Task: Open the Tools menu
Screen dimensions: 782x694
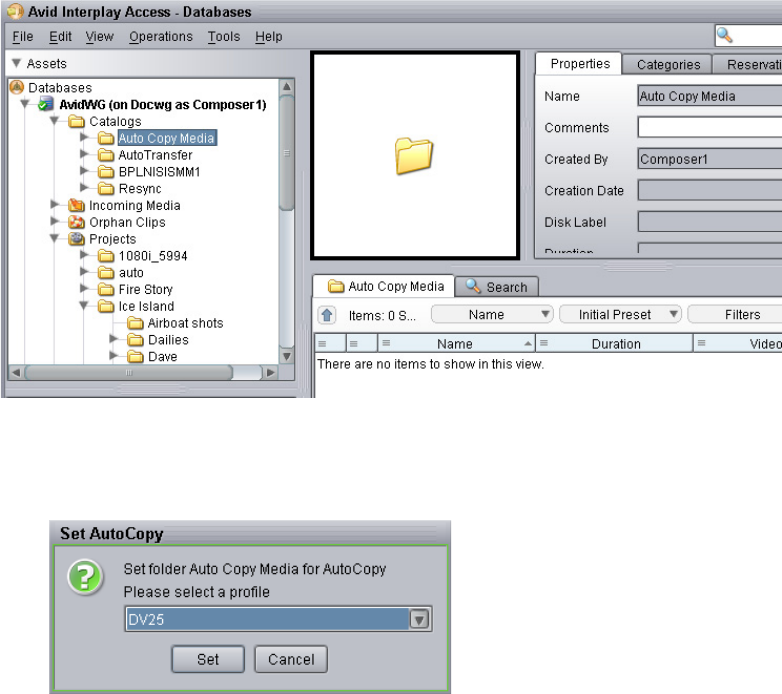Action: 224,36
